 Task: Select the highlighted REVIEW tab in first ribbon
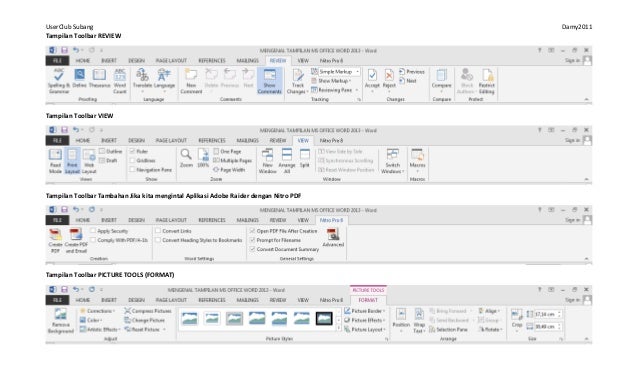[278, 61]
